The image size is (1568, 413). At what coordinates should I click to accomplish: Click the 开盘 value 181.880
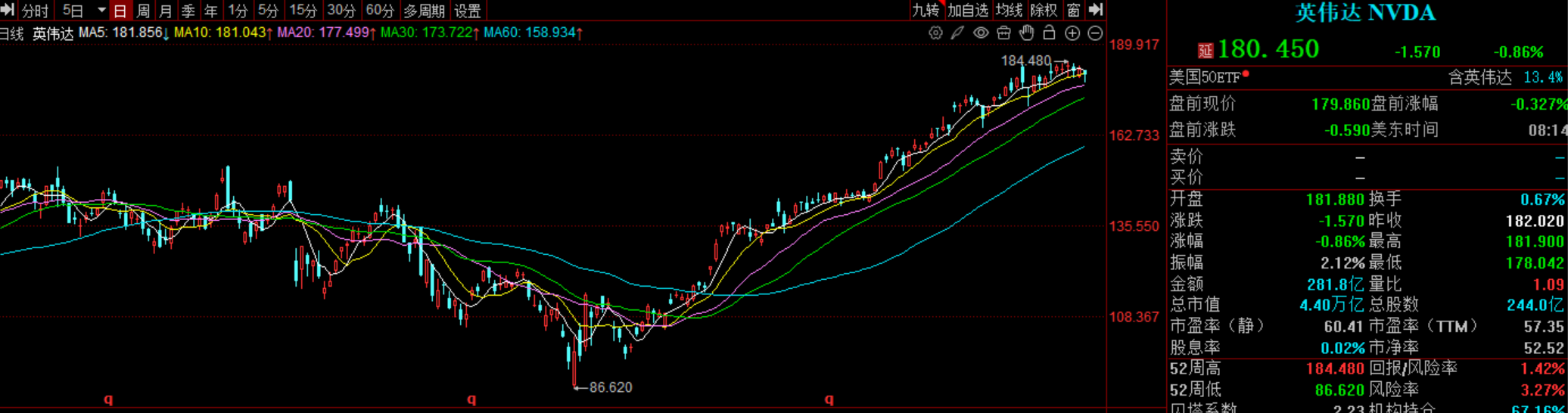1335,200
